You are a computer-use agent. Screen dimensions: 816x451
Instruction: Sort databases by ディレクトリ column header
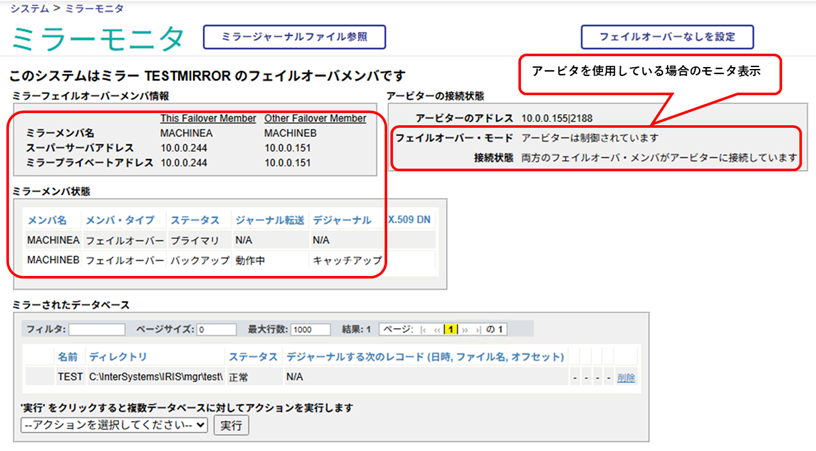118,356
